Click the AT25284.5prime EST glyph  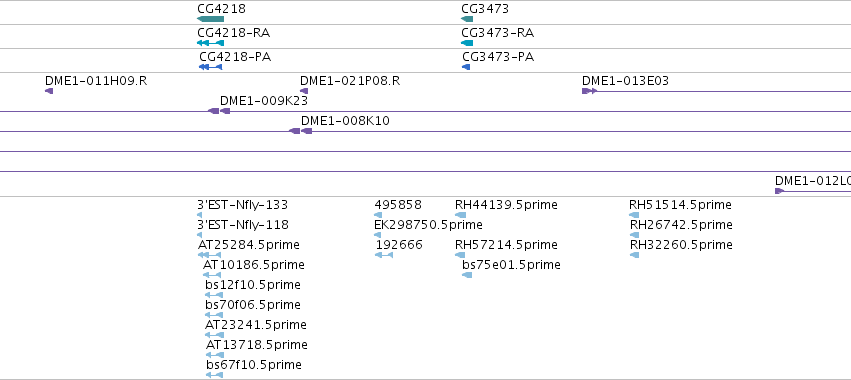point(209,255)
